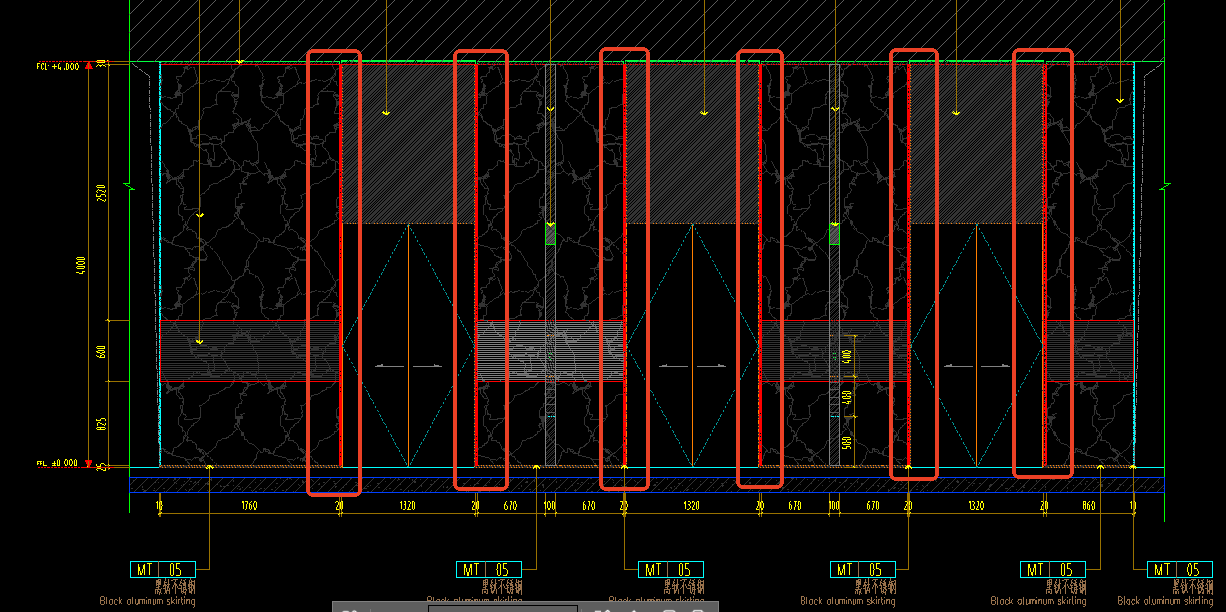Viewport: 1226px width, 612px height.
Task: Select the 4000 overall height dimension
Action: 81,265
